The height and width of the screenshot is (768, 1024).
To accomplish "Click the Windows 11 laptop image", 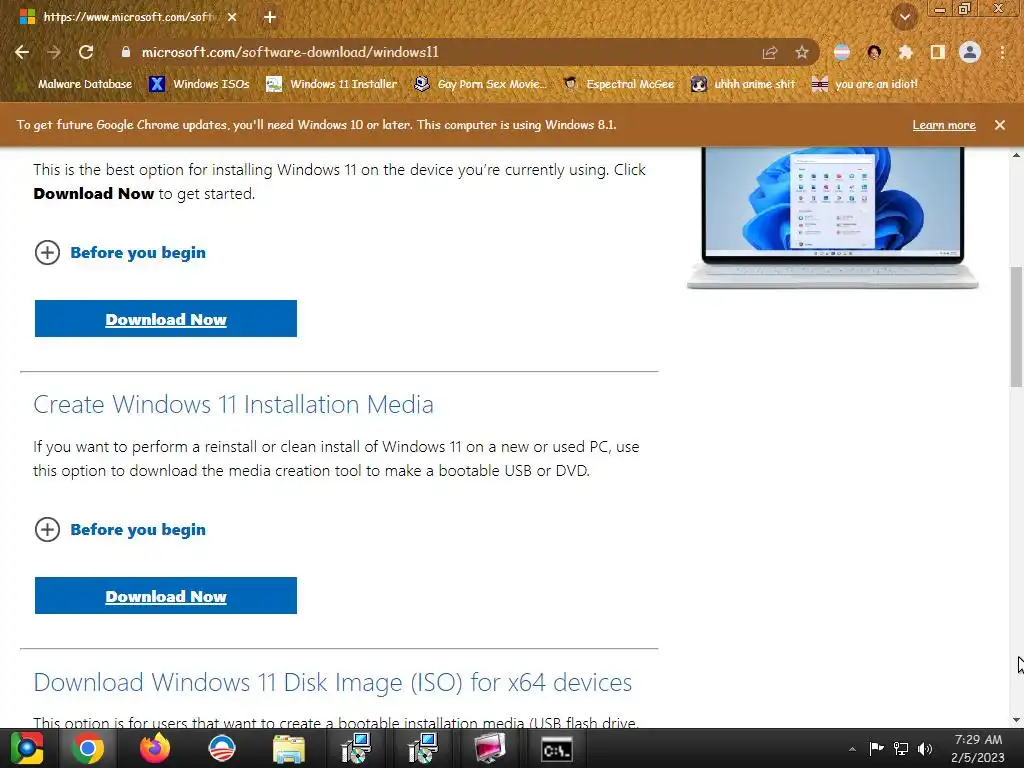I will [833, 217].
